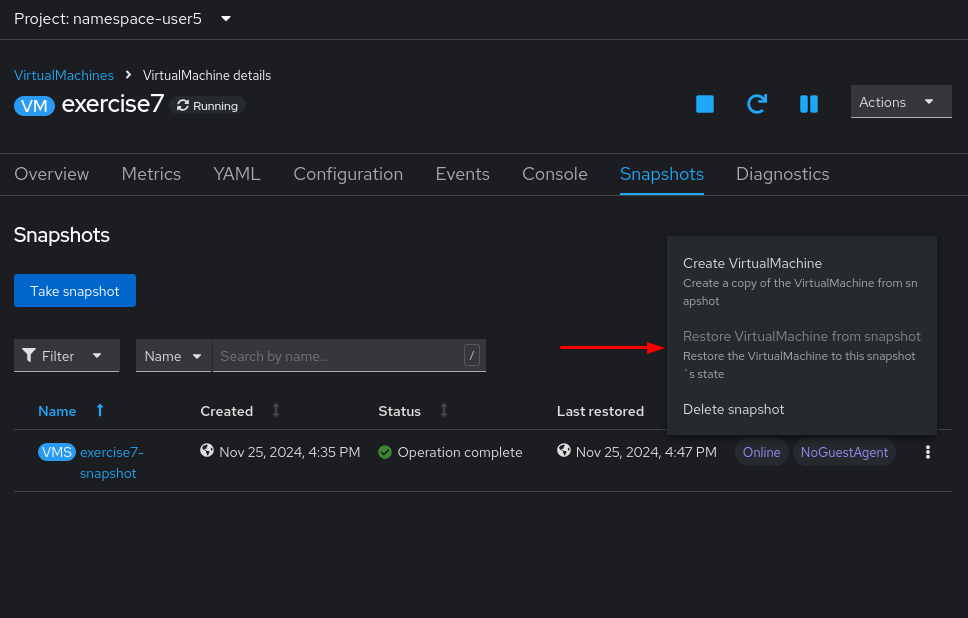Open the Actions dropdown
968x618 pixels.
point(900,102)
